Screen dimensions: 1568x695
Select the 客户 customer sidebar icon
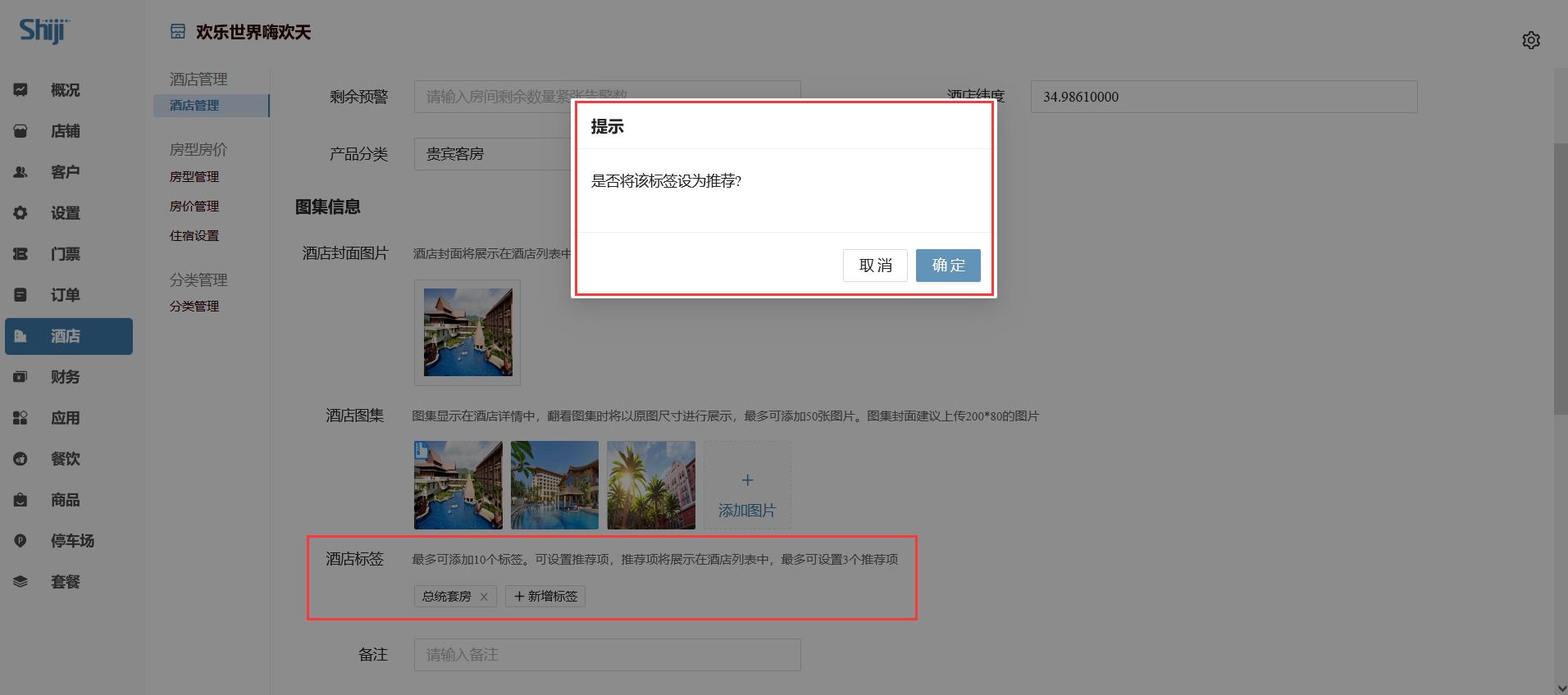[x=21, y=172]
